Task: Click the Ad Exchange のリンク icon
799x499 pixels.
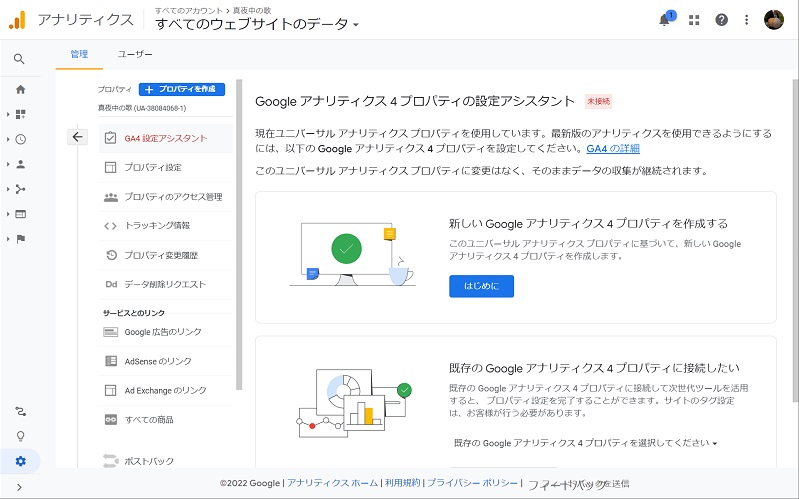Action: (x=111, y=390)
